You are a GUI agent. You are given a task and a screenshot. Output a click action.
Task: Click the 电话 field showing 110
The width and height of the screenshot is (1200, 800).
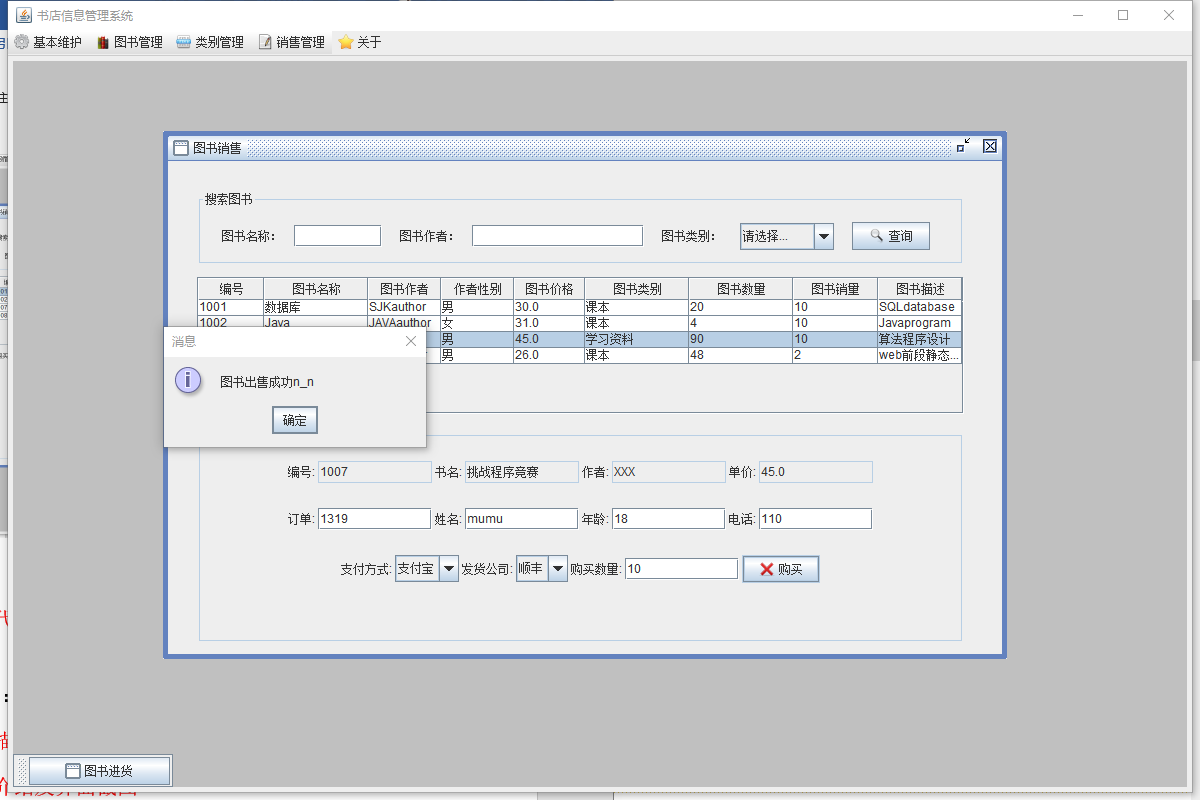(815, 518)
